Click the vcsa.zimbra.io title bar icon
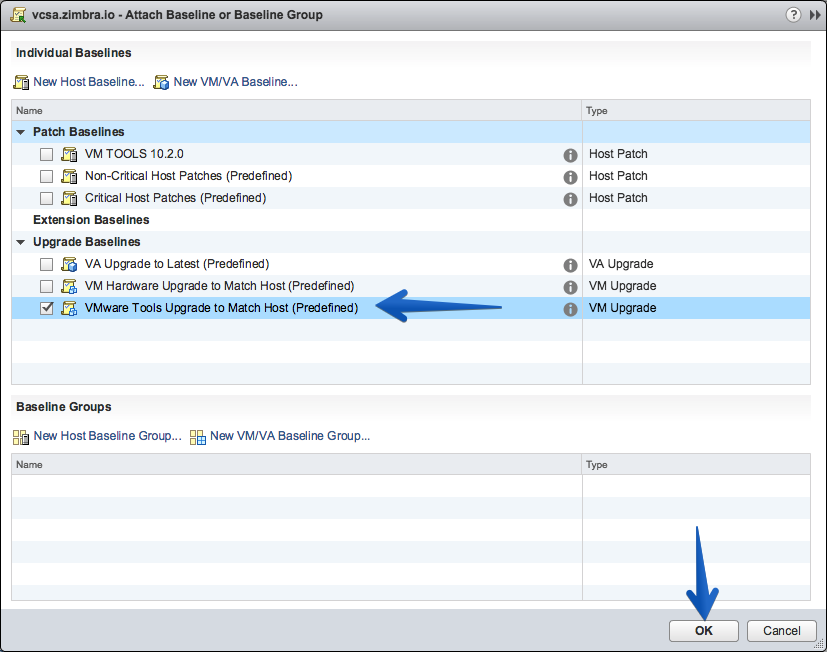The image size is (827, 652). tap(18, 15)
